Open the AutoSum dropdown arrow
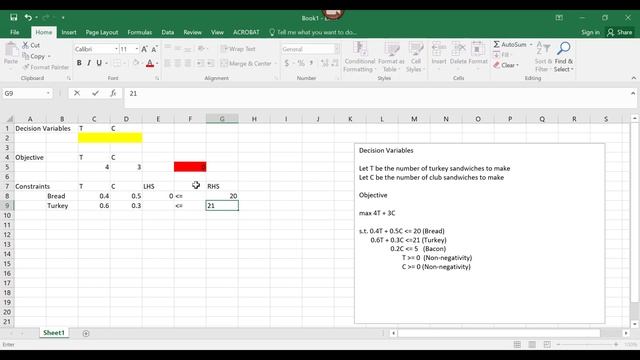This screenshot has height=360, width=640. [531, 44]
